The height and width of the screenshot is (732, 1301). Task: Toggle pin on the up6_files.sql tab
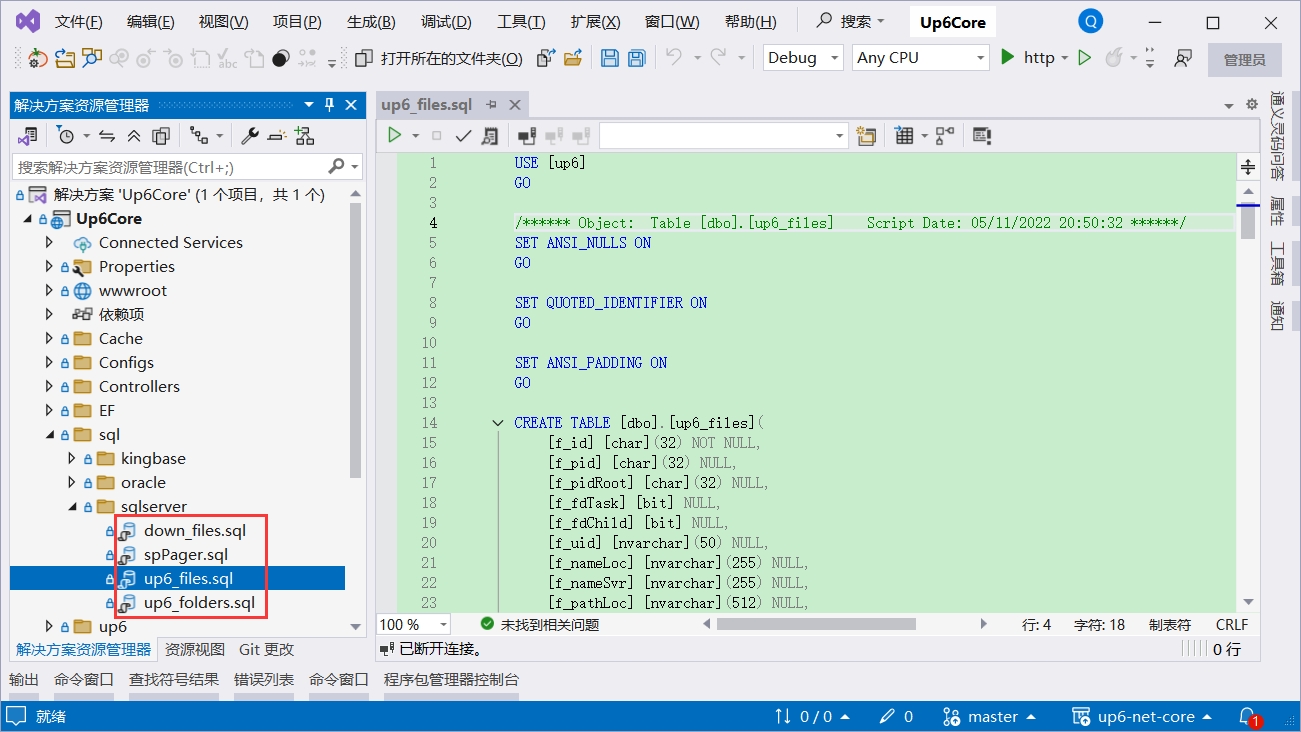(x=492, y=105)
